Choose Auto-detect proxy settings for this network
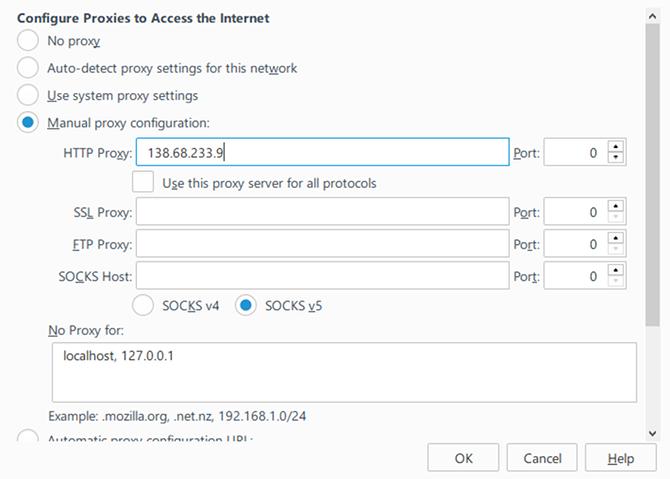Image resolution: width=670 pixels, height=479 pixels. click(28, 68)
